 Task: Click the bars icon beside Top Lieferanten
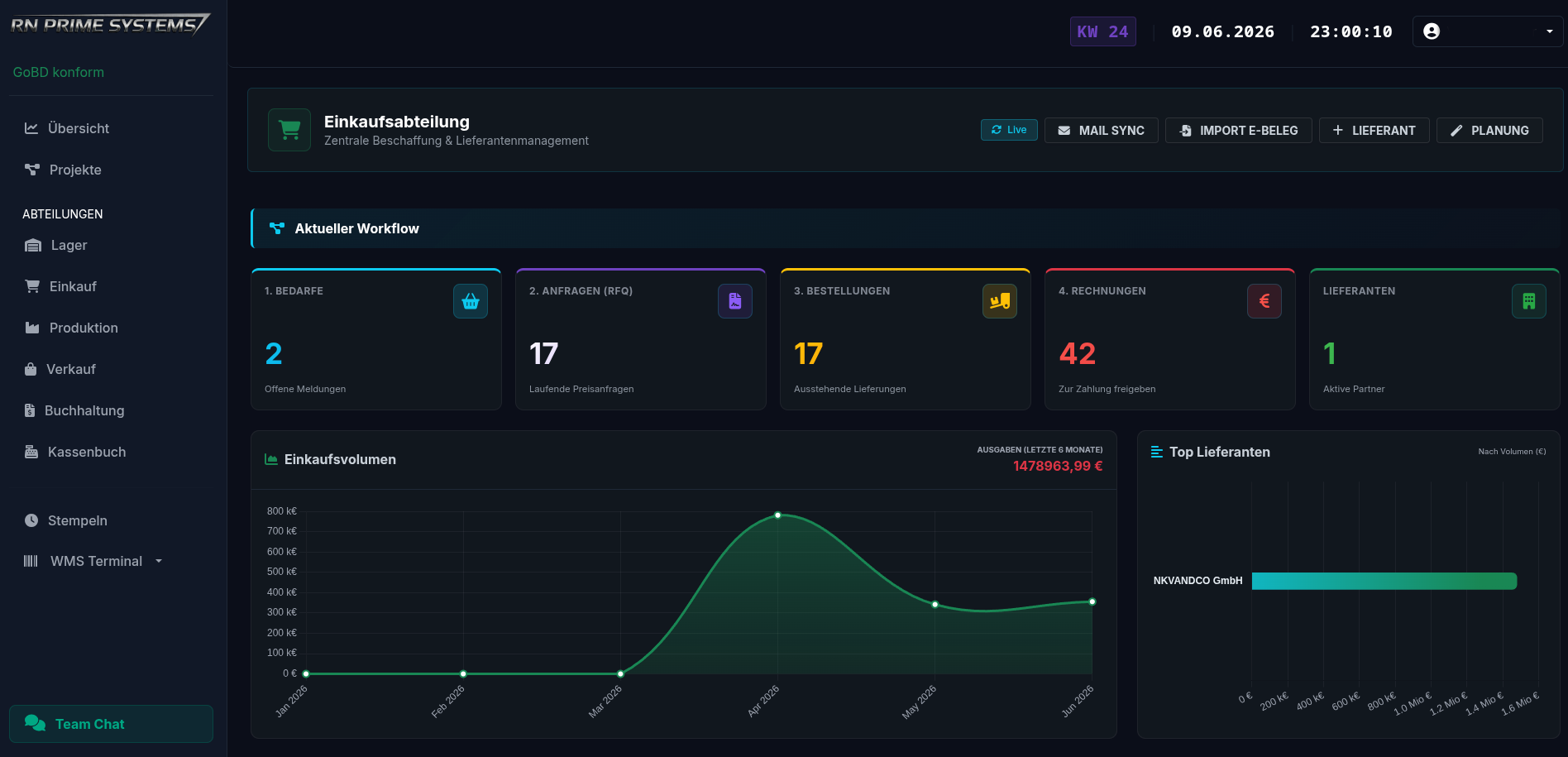(x=1157, y=452)
